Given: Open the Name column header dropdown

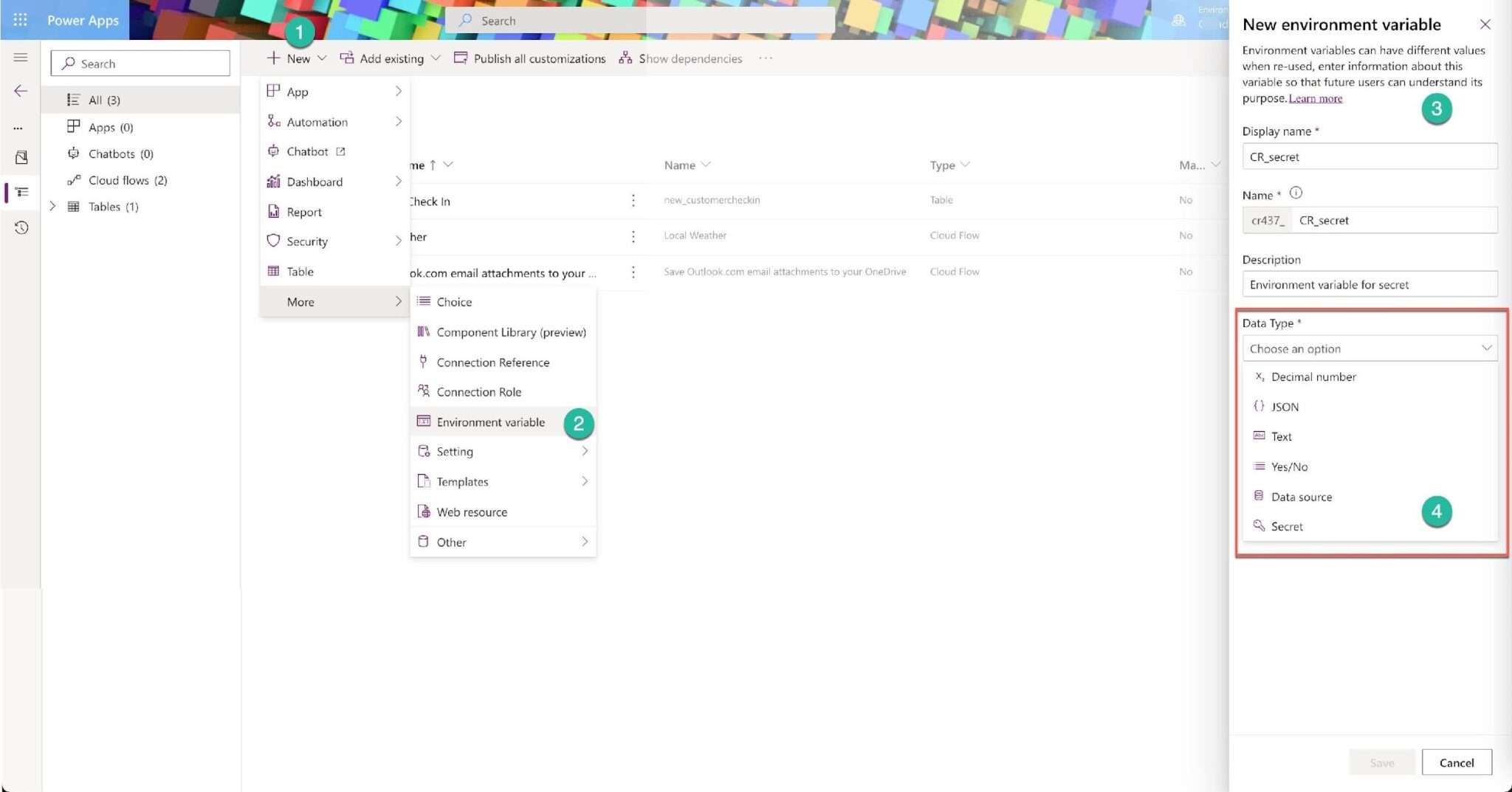Looking at the screenshot, I should point(687,165).
